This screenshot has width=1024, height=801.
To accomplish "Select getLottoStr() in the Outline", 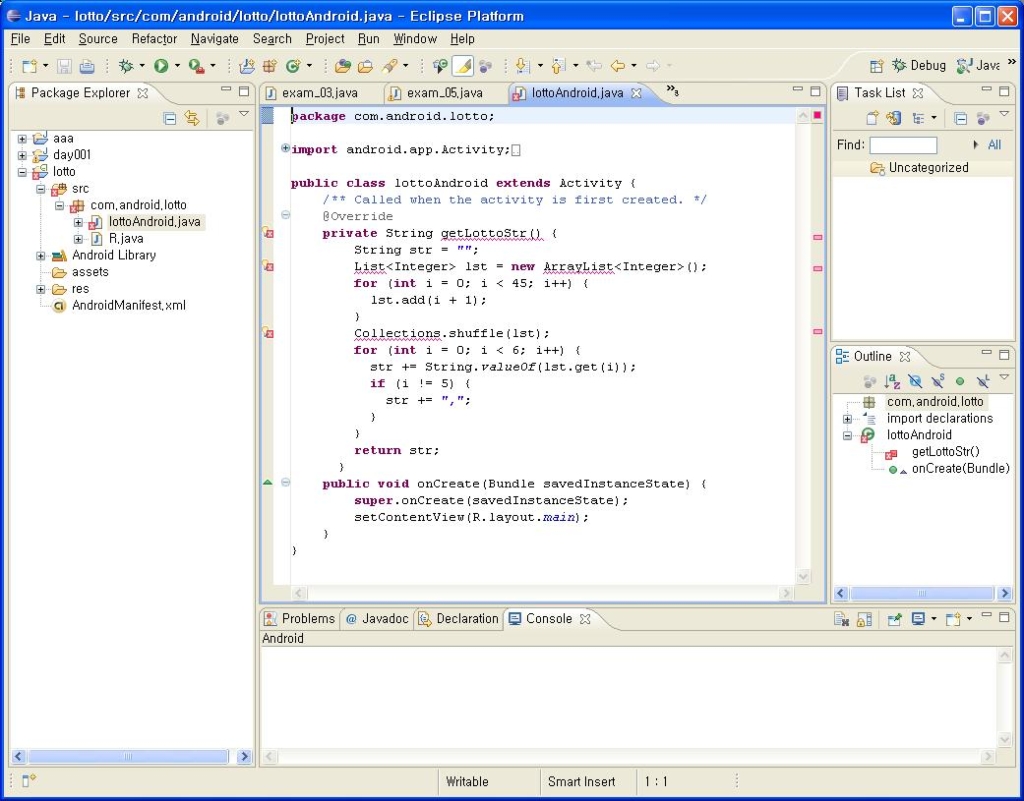I will click(x=945, y=452).
